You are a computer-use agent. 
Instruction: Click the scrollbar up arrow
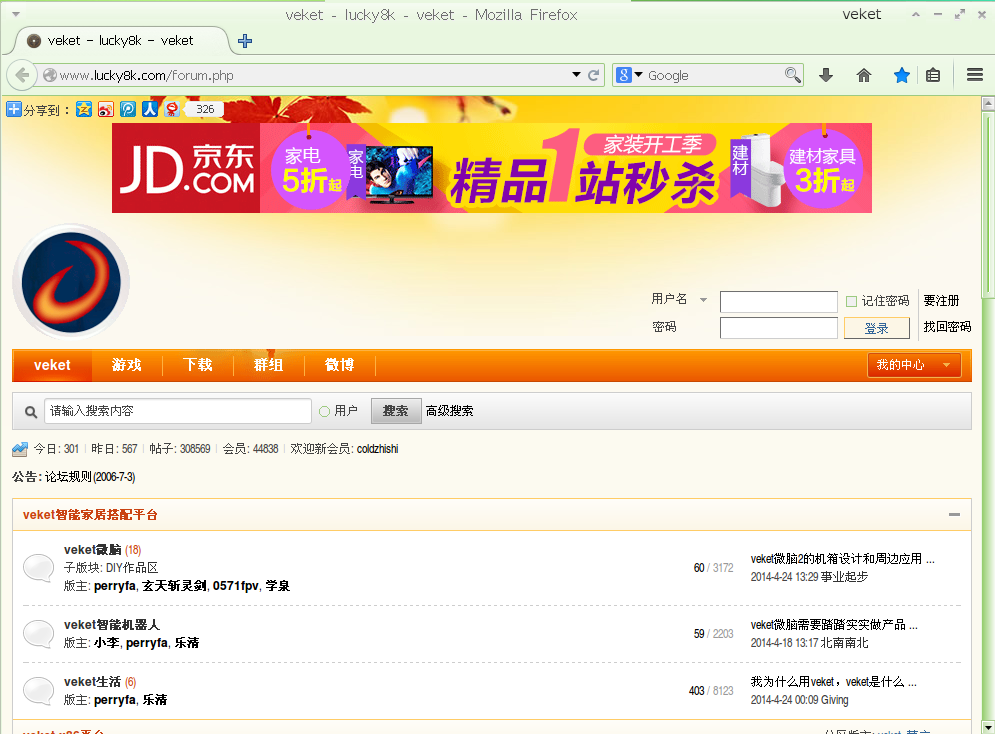(x=988, y=103)
